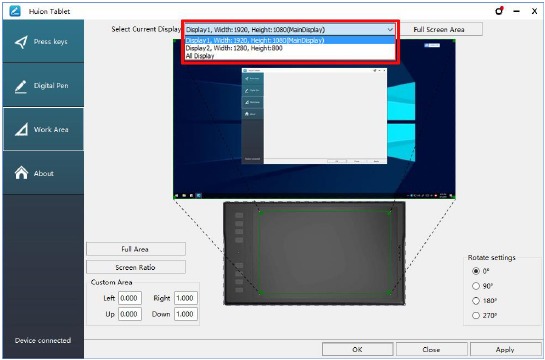Open the Press keys section

43,42
